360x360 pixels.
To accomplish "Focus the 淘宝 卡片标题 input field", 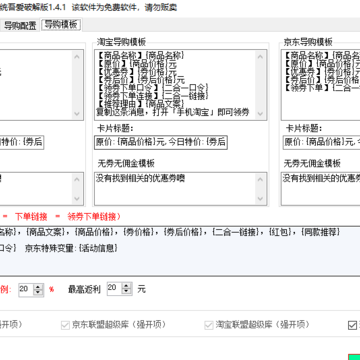I will [x=161, y=142].
